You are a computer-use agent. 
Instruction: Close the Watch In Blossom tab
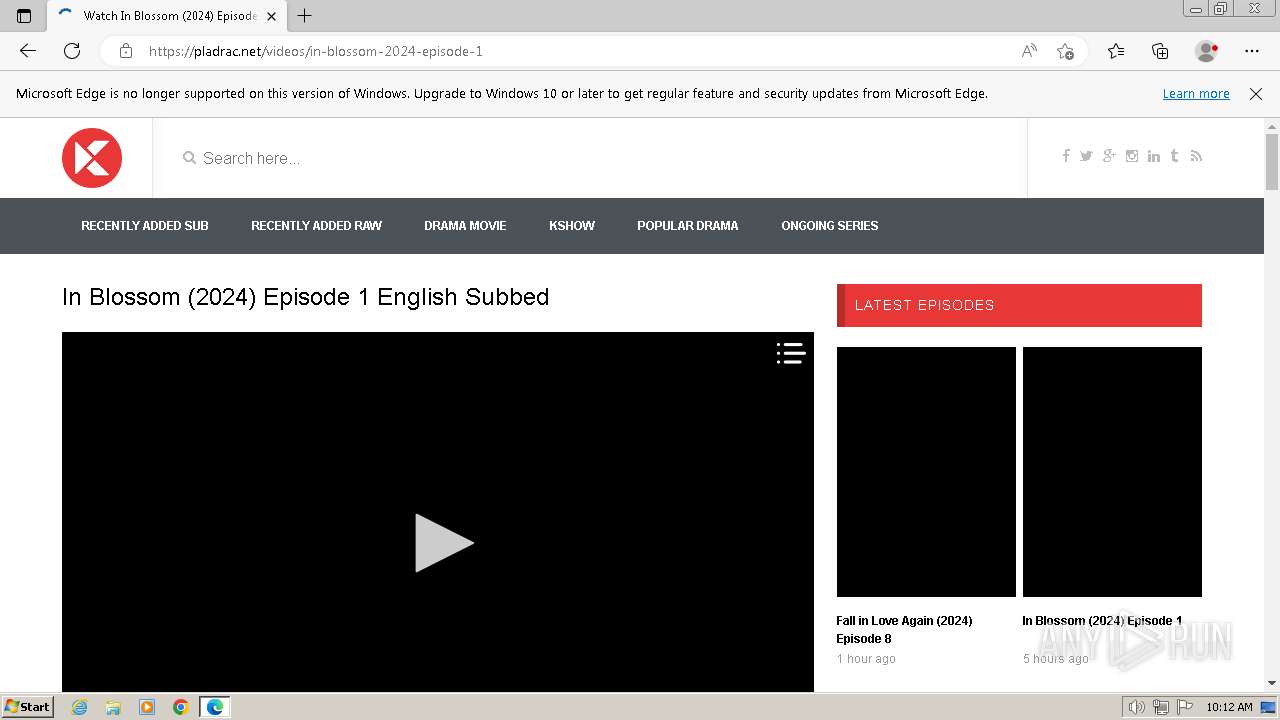(271, 16)
